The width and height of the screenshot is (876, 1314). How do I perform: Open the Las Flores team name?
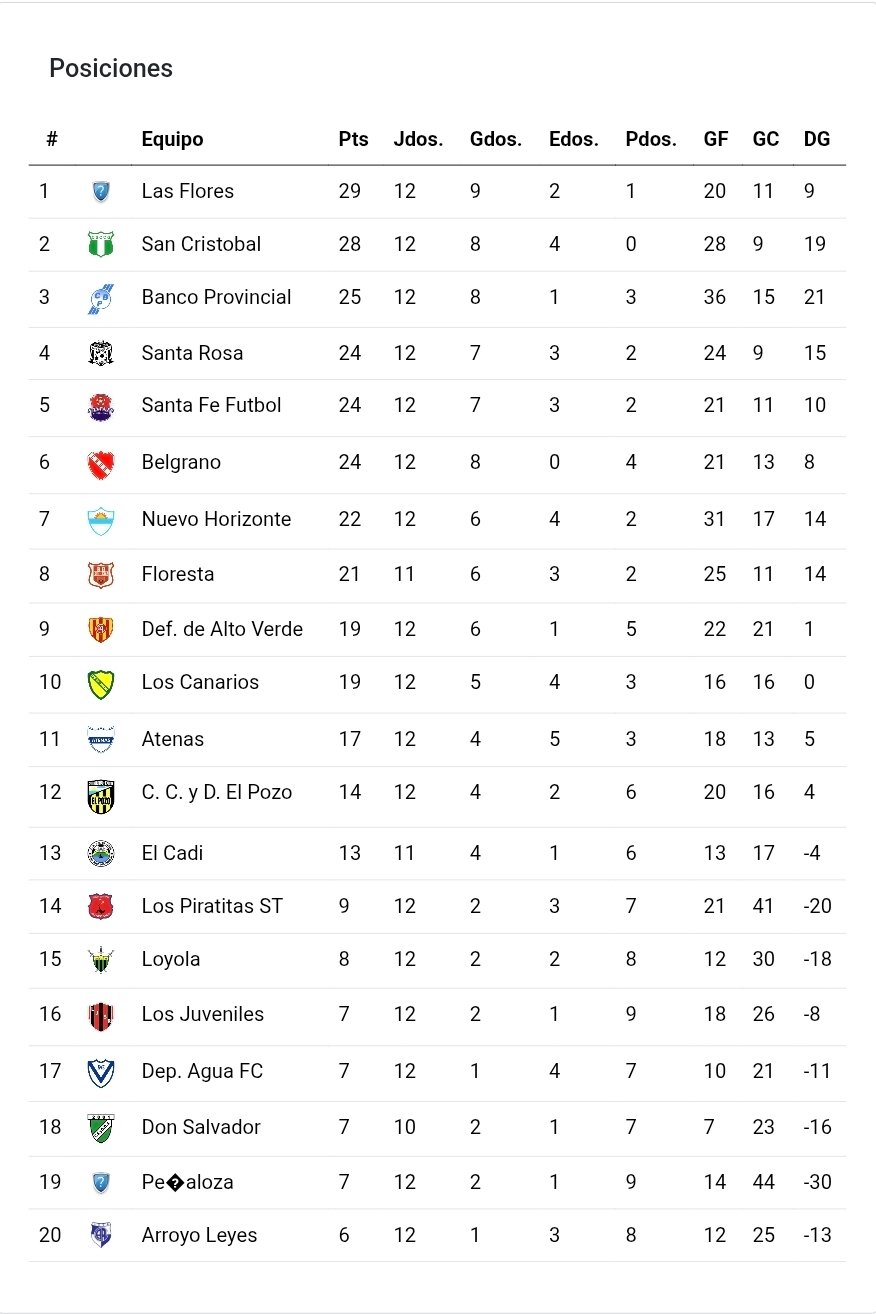point(188,191)
